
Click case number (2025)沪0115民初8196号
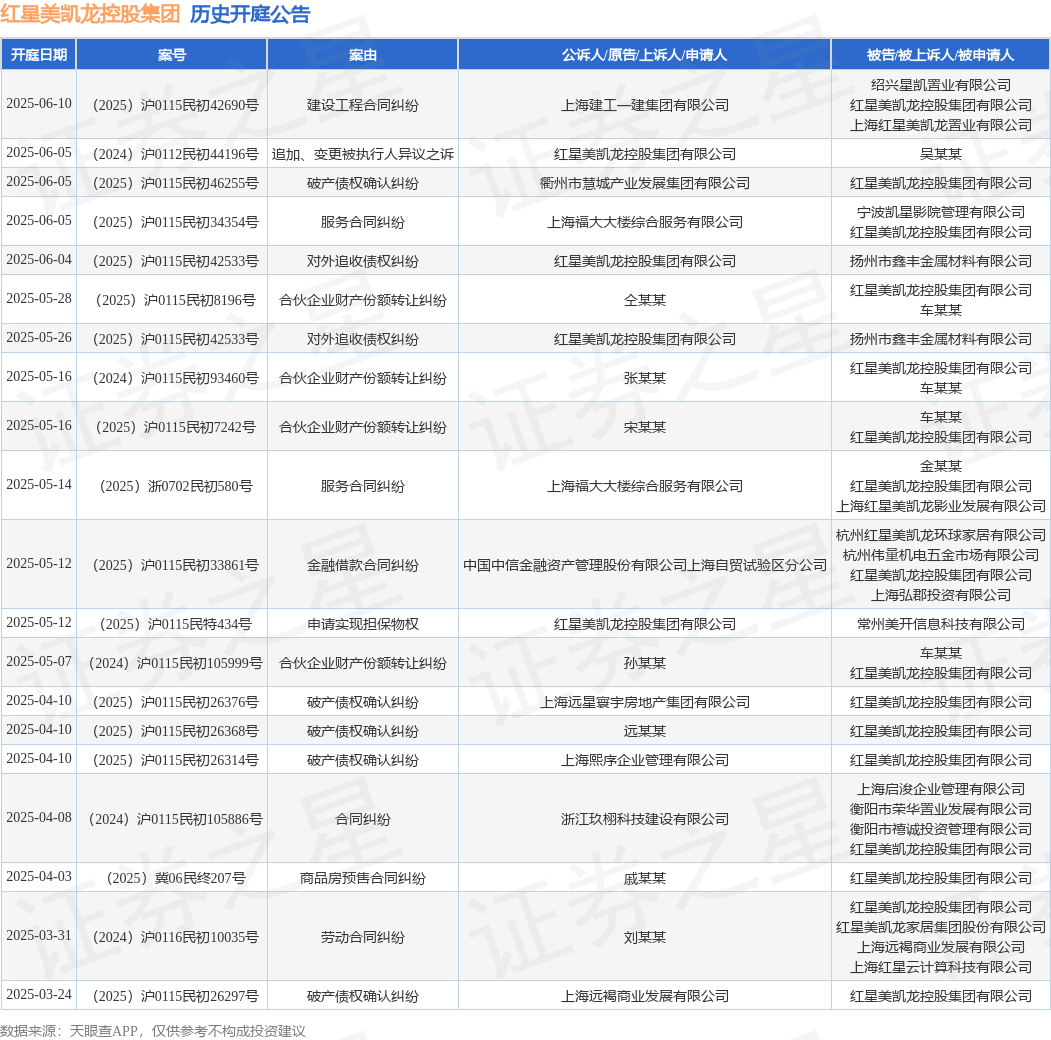(176, 300)
